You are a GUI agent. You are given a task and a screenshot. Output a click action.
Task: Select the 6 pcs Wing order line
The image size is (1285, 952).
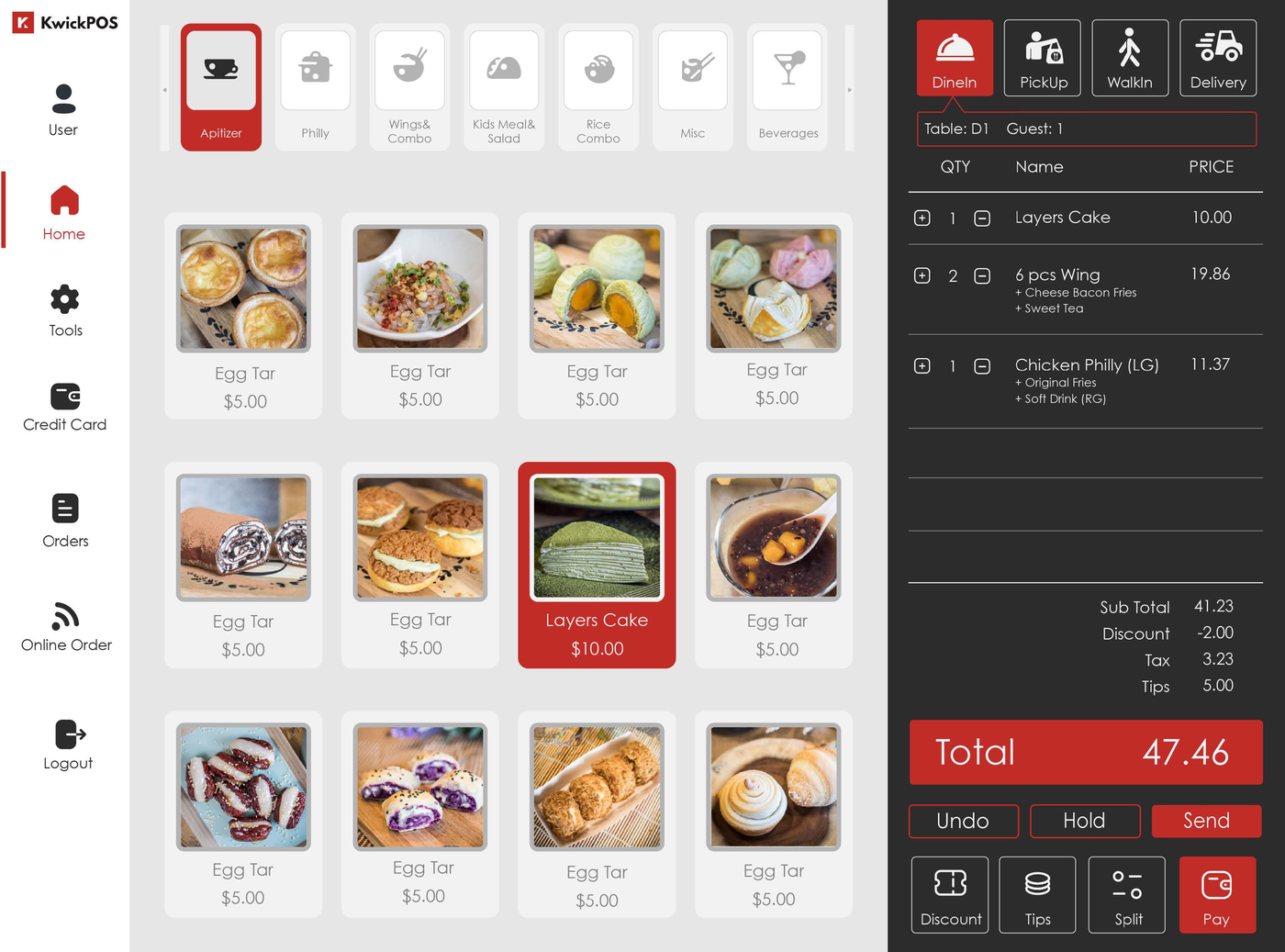(x=1086, y=289)
